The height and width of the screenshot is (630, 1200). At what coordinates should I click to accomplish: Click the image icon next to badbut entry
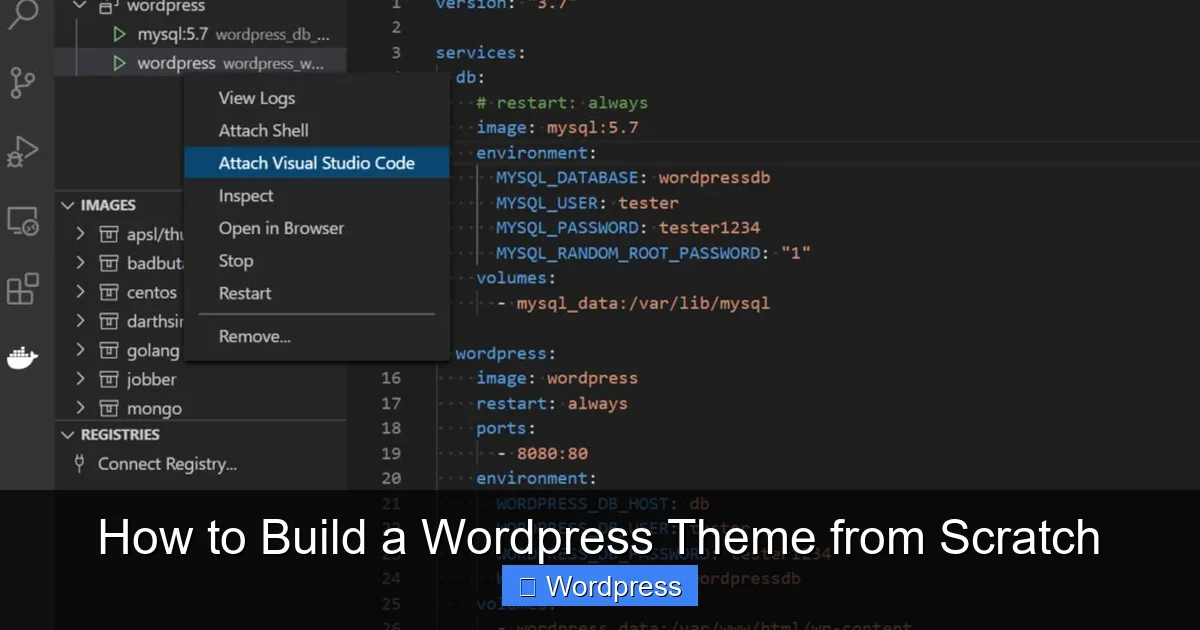(107, 263)
